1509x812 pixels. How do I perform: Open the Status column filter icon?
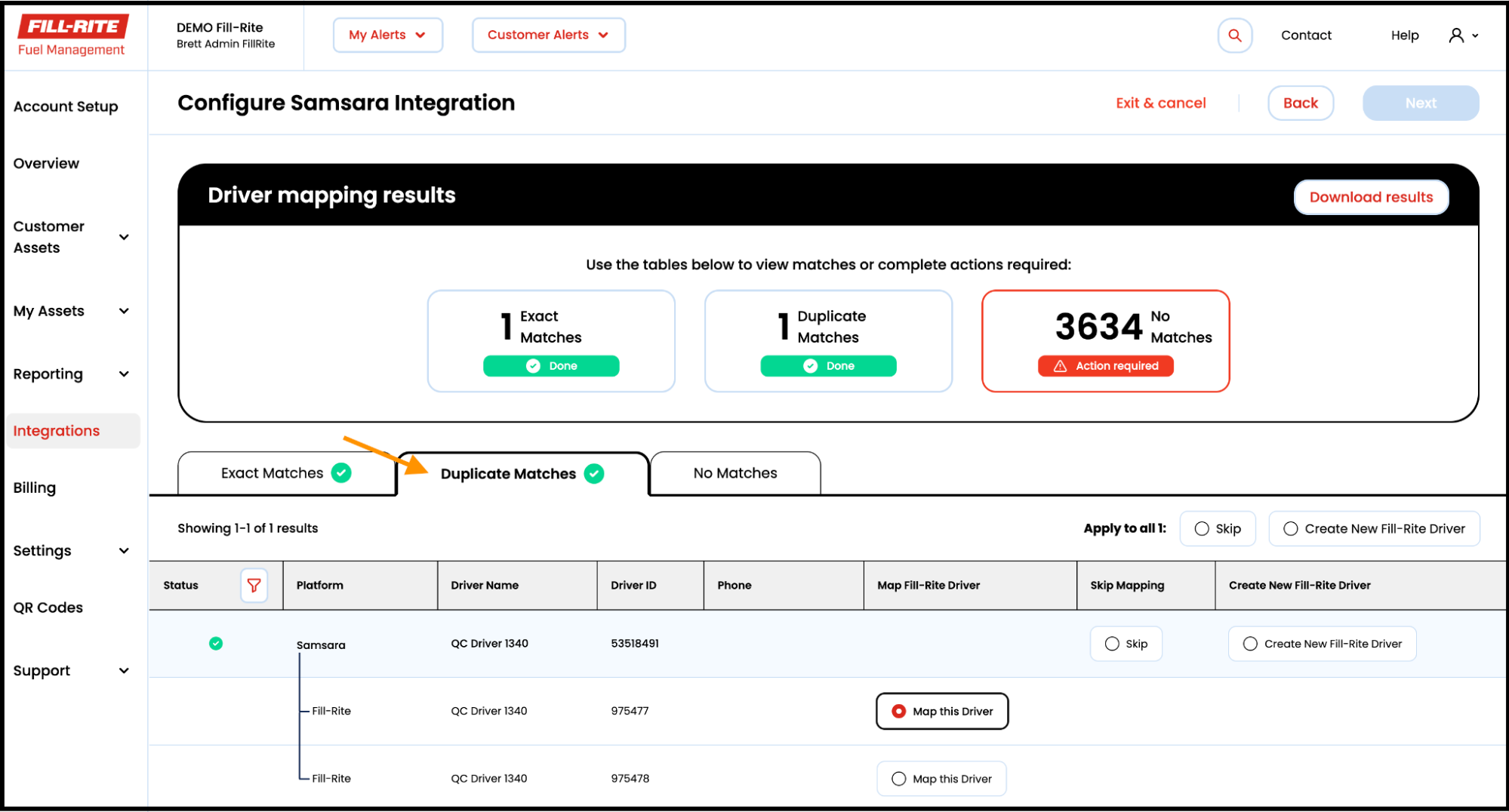point(254,585)
